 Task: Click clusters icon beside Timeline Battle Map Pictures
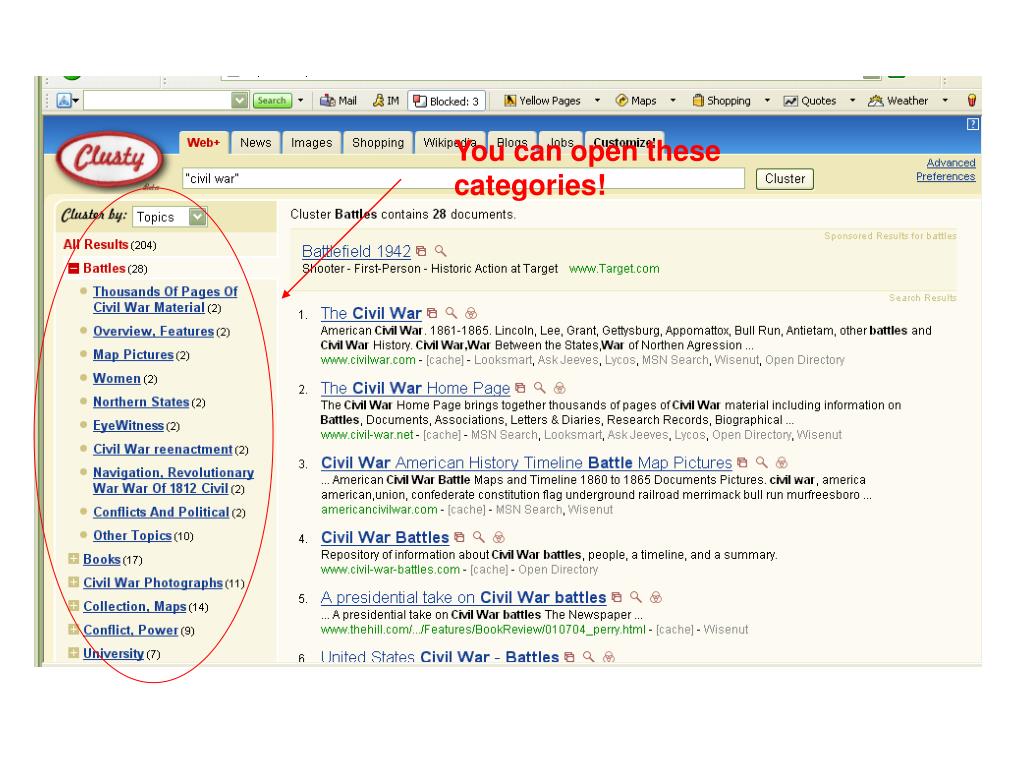(782, 462)
